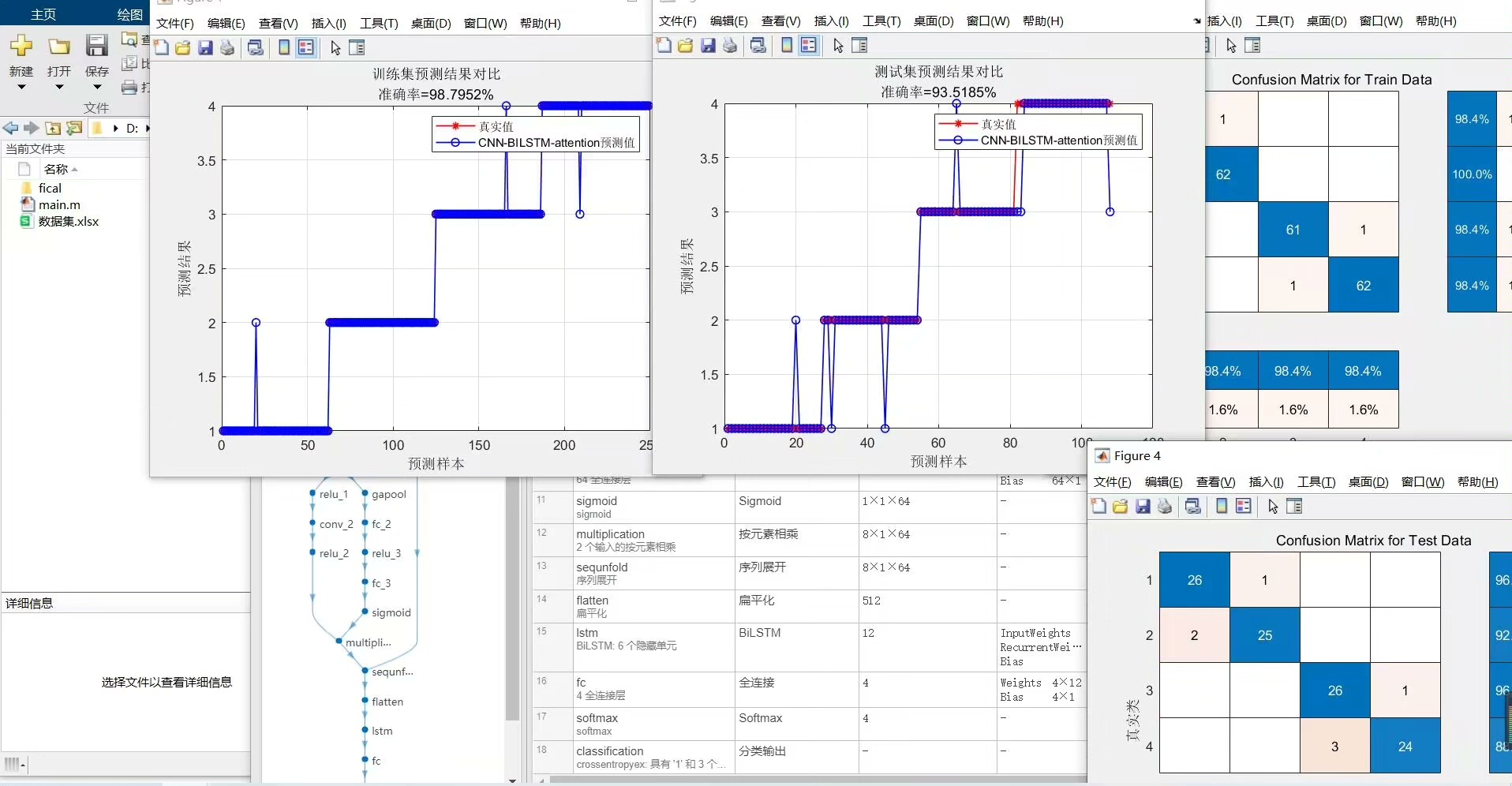Toggle Insert Colorbar in Figure 4 toolbar
Image resolution: width=1512 pixels, height=786 pixels.
1222,507
